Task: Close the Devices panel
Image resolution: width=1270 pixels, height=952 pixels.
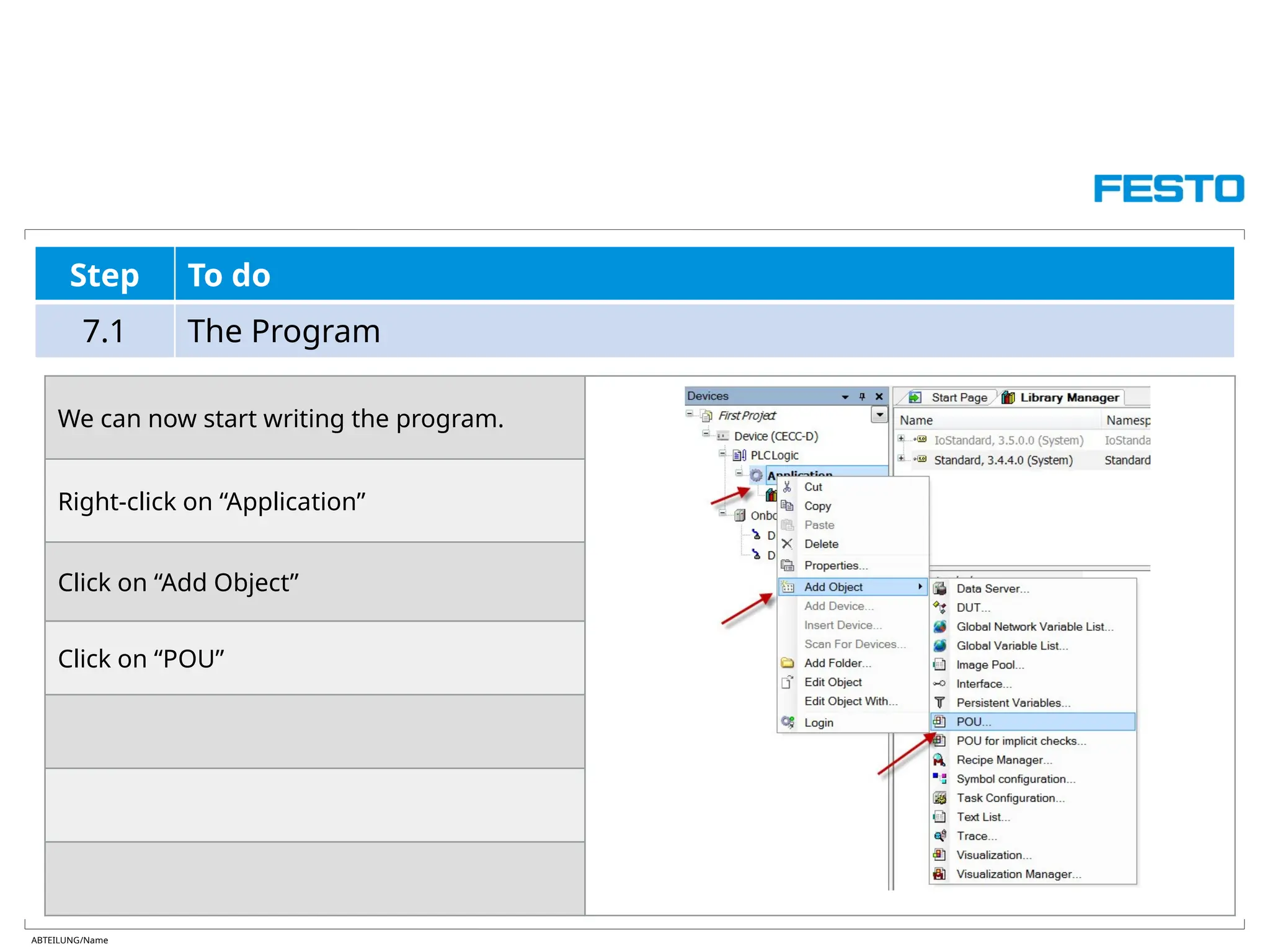Action: 879,397
